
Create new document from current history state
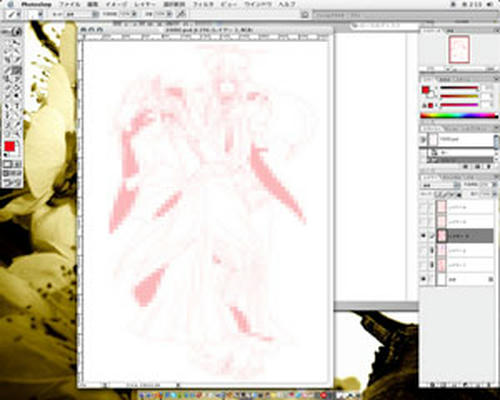click(466, 166)
